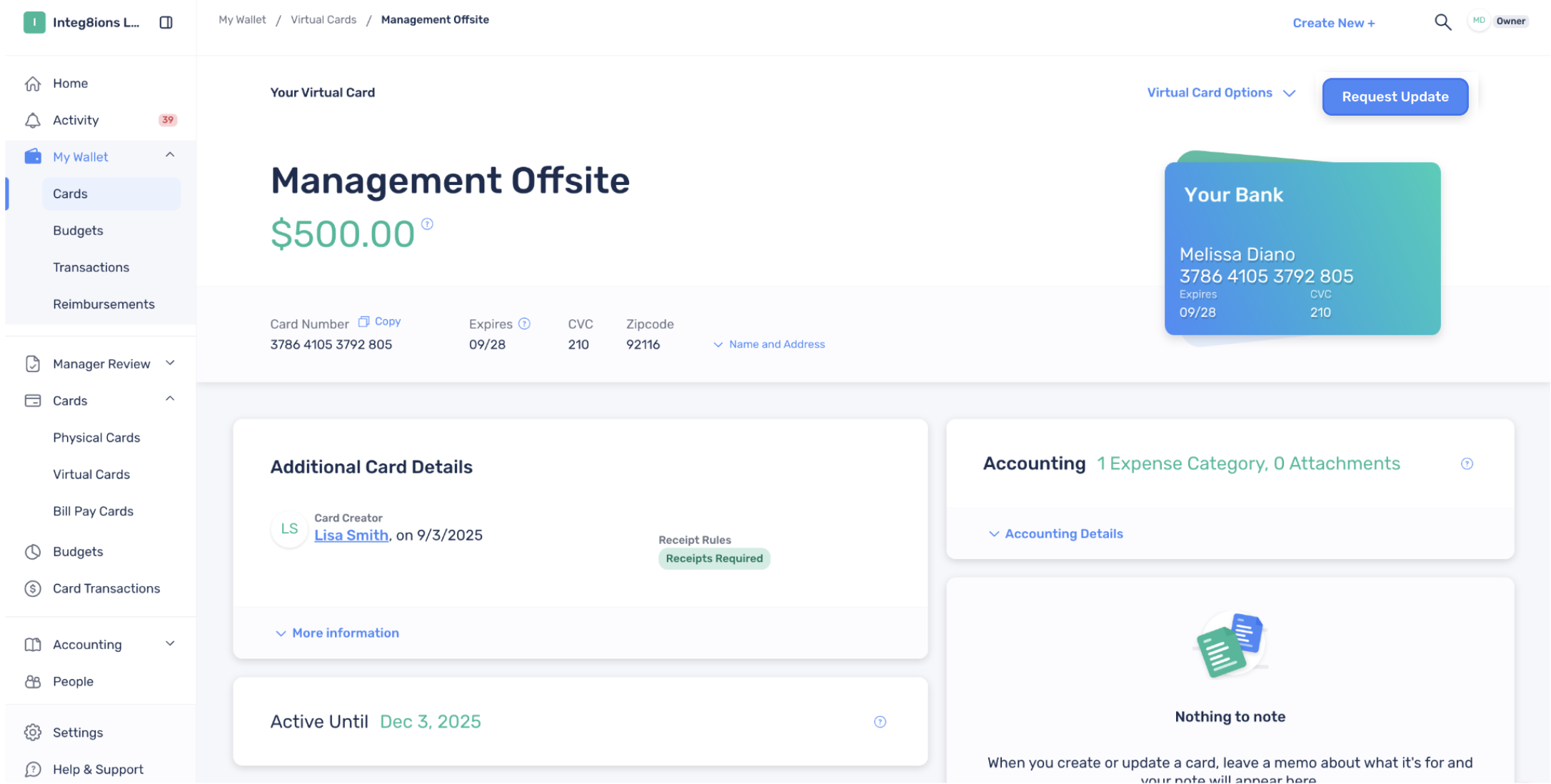Click the Budgets pie chart icon
Screen dimensions: 1551x784
click(33, 552)
